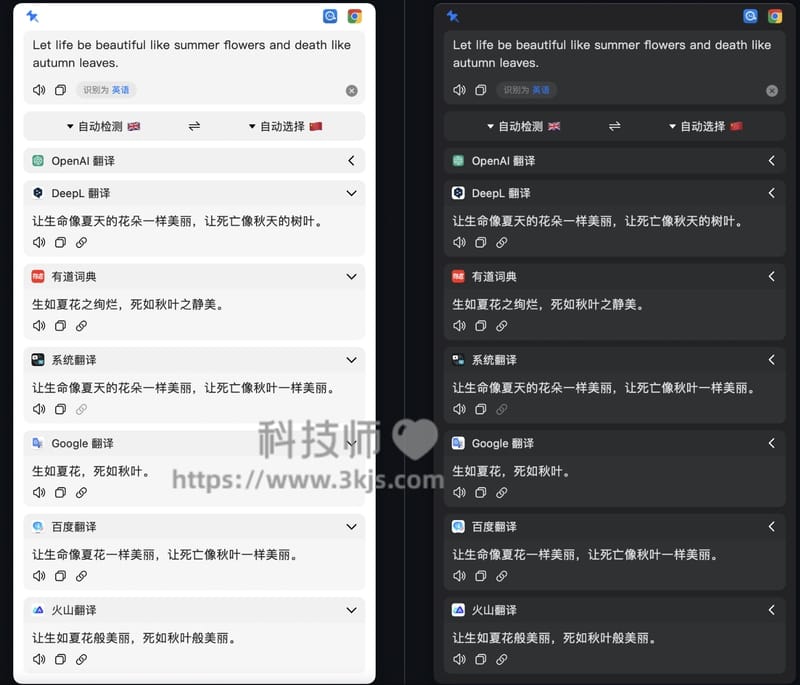Open Chrome icon in the dark window header
This screenshot has height=685, width=800.
pyautogui.click(x=775, y=16)
